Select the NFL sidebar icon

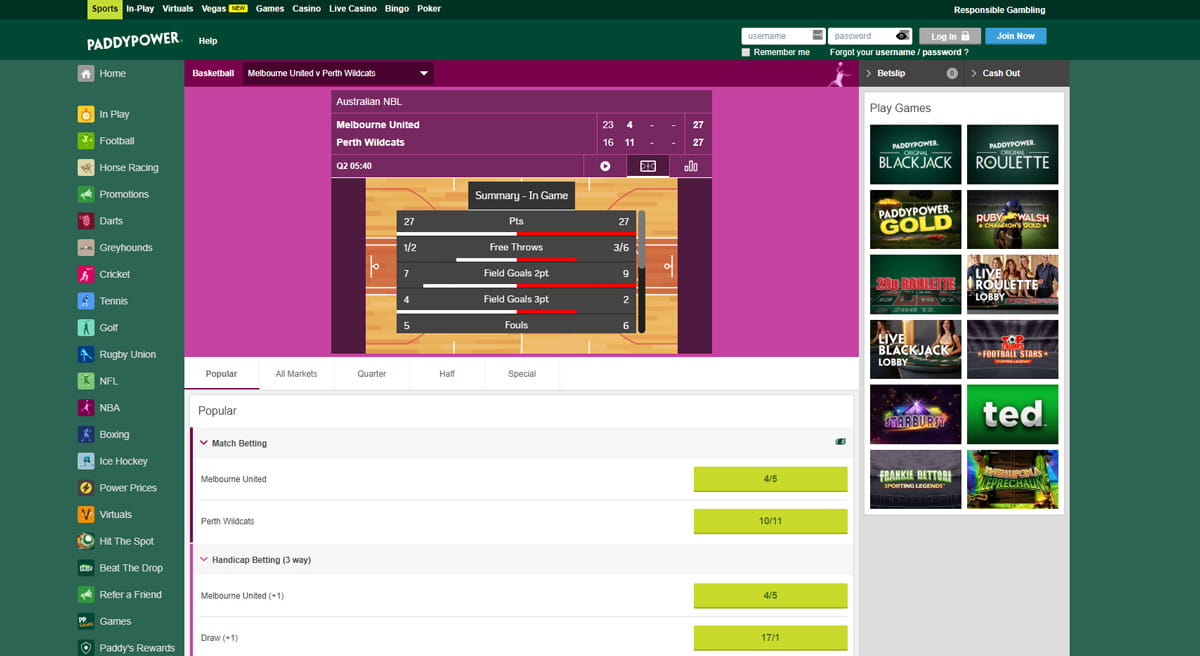[86, 381]
